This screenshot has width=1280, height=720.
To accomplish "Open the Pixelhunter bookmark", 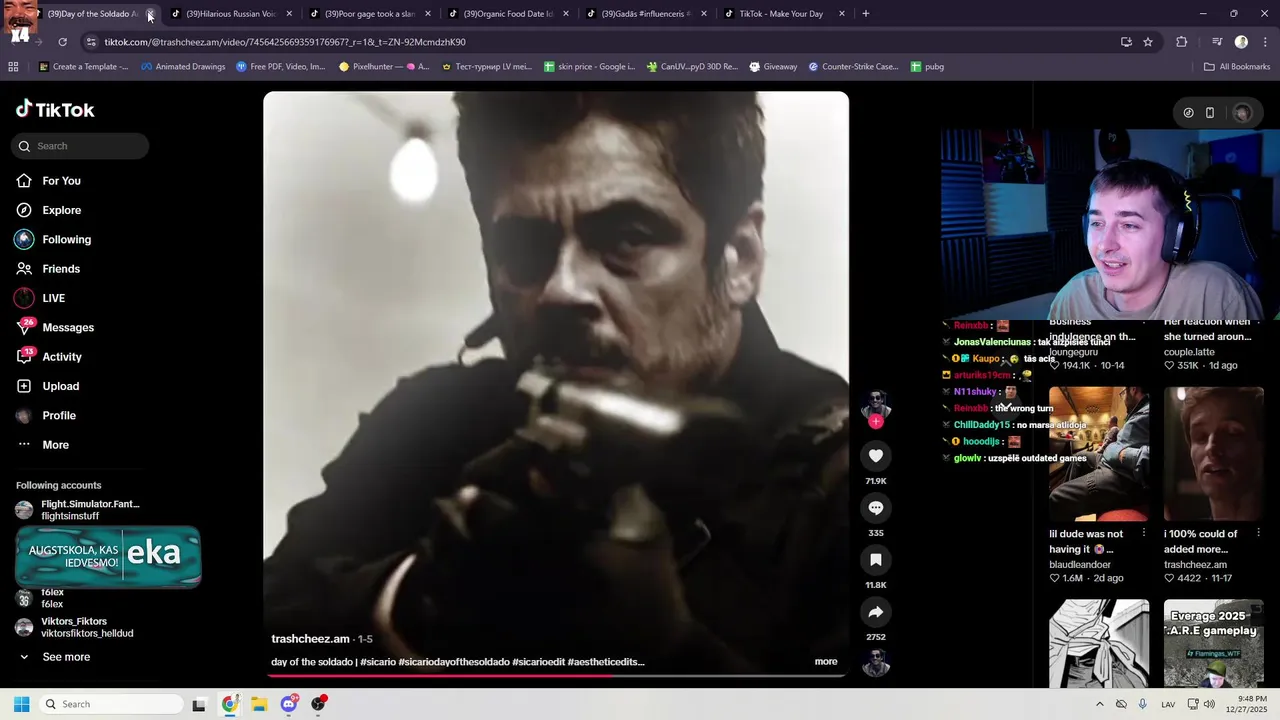I will coord(384,67).
